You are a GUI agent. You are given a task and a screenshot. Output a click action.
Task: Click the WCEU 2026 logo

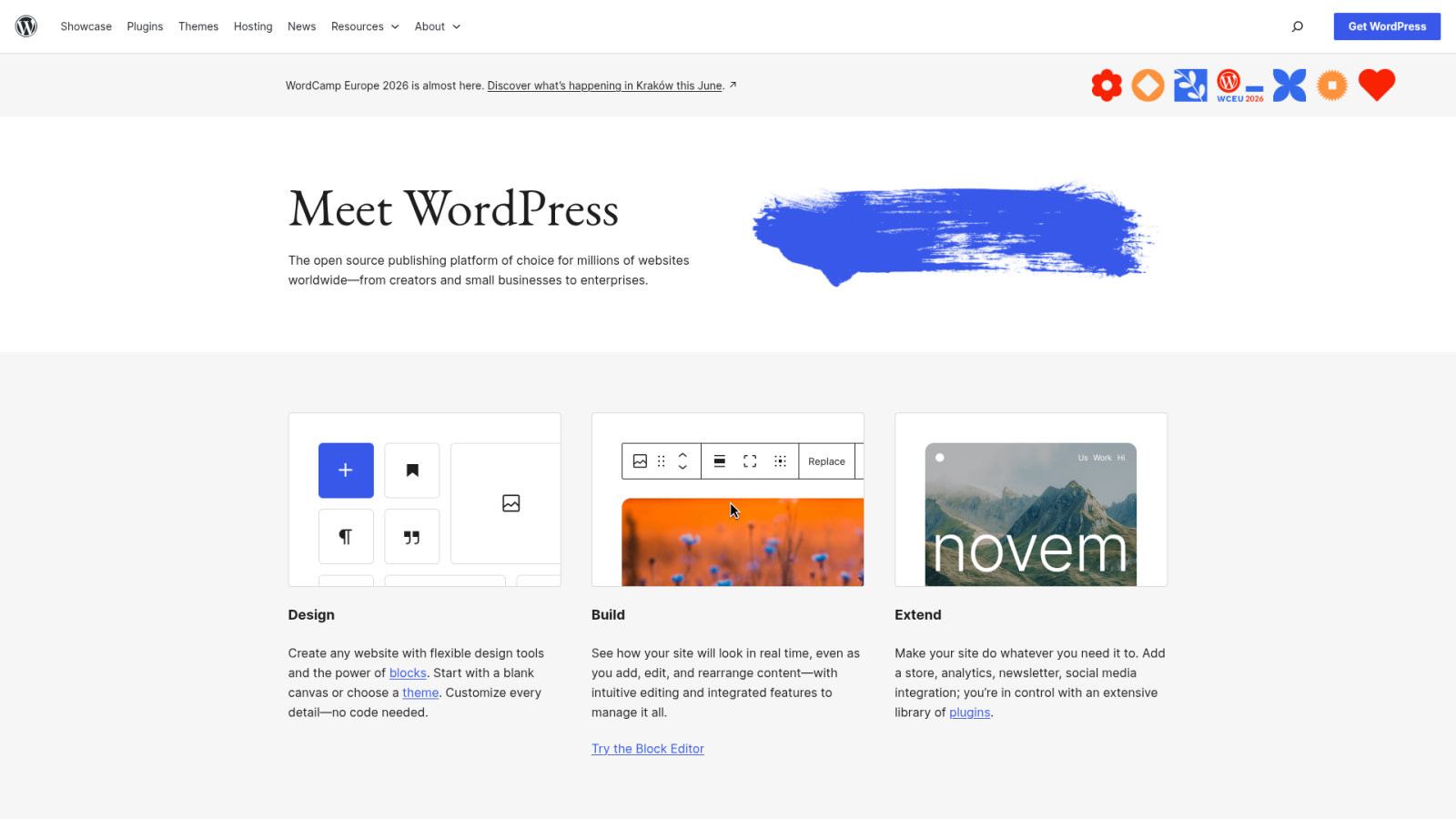[1240, 86]
